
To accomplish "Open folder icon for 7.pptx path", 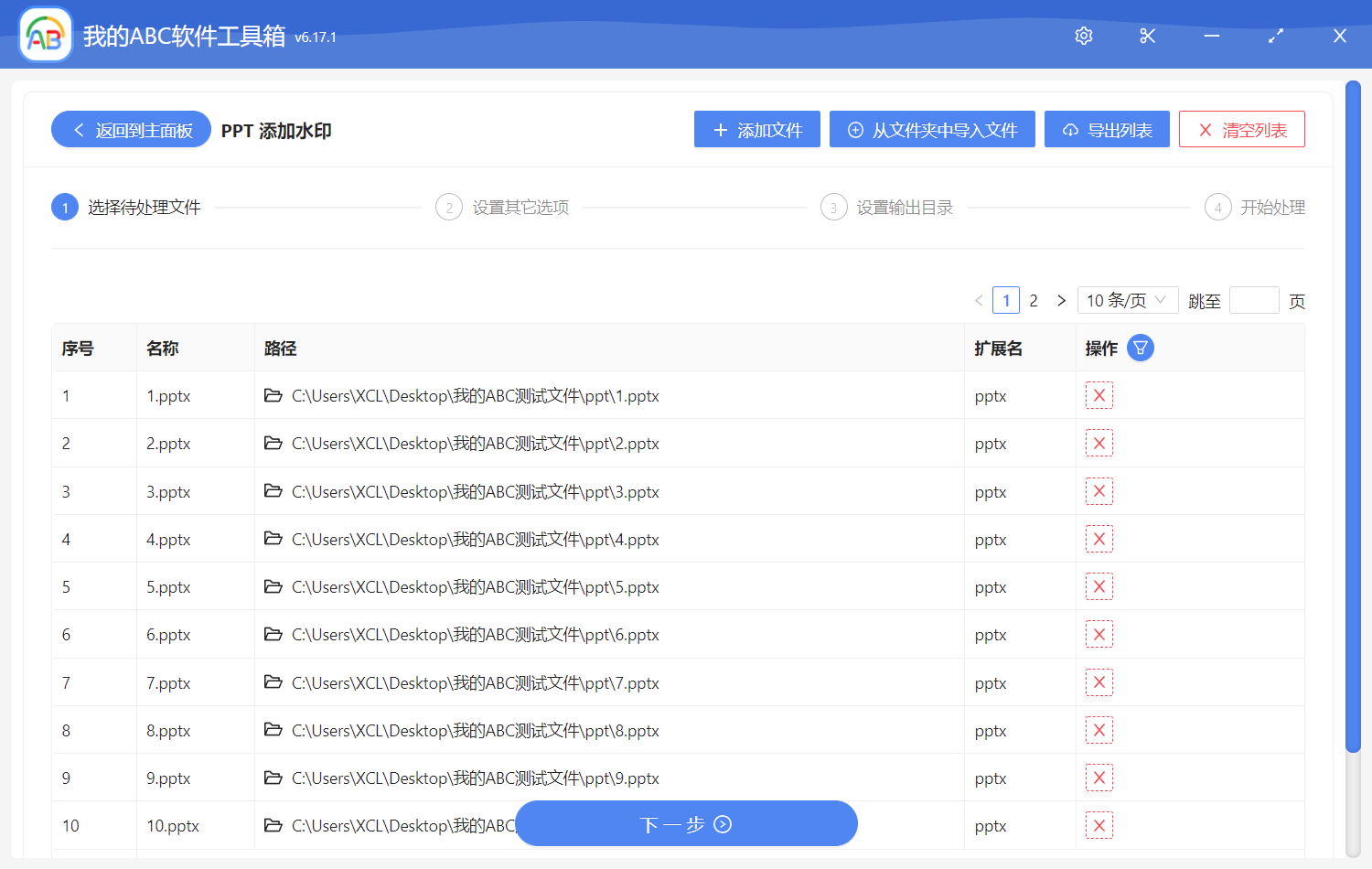I will (x=273, y=682).
